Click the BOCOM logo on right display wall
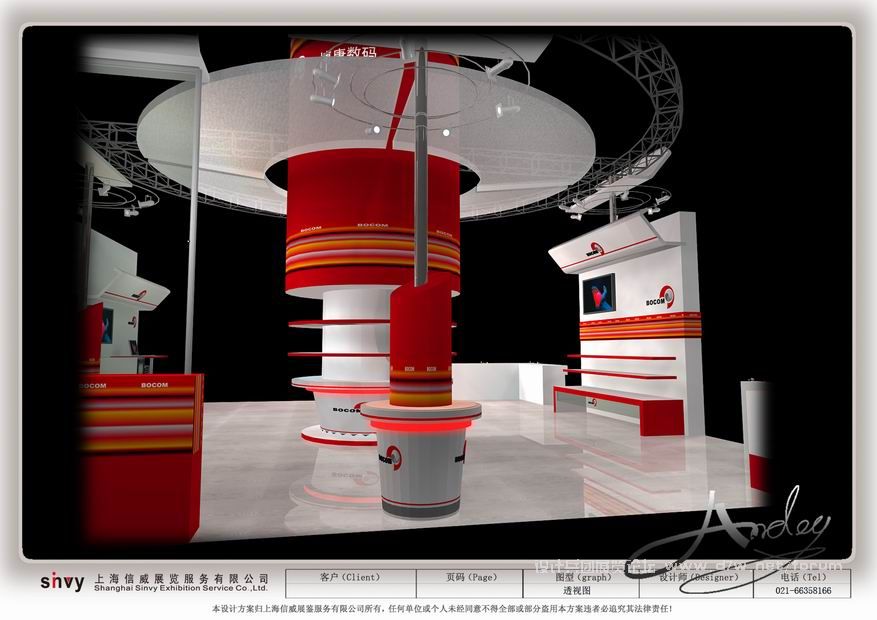The image size is (877, 620). [660, 298]
